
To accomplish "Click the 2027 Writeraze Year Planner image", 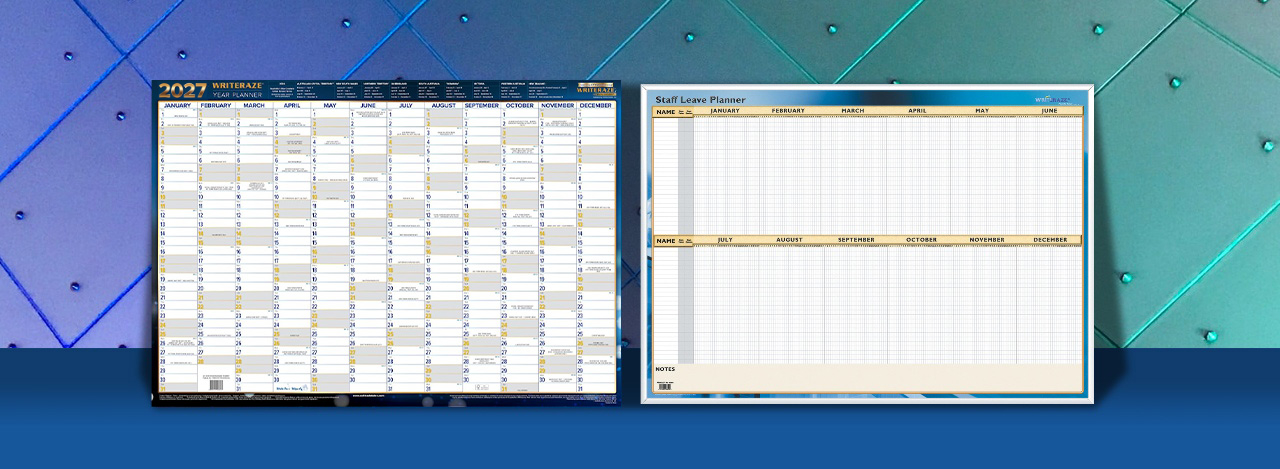I will (x=386, y=243).
